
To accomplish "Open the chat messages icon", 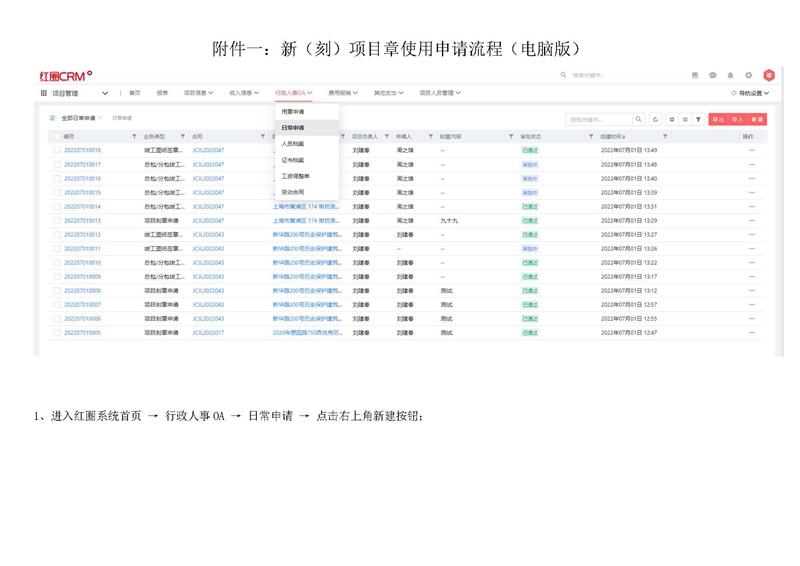I will click(x=713, y=75).
